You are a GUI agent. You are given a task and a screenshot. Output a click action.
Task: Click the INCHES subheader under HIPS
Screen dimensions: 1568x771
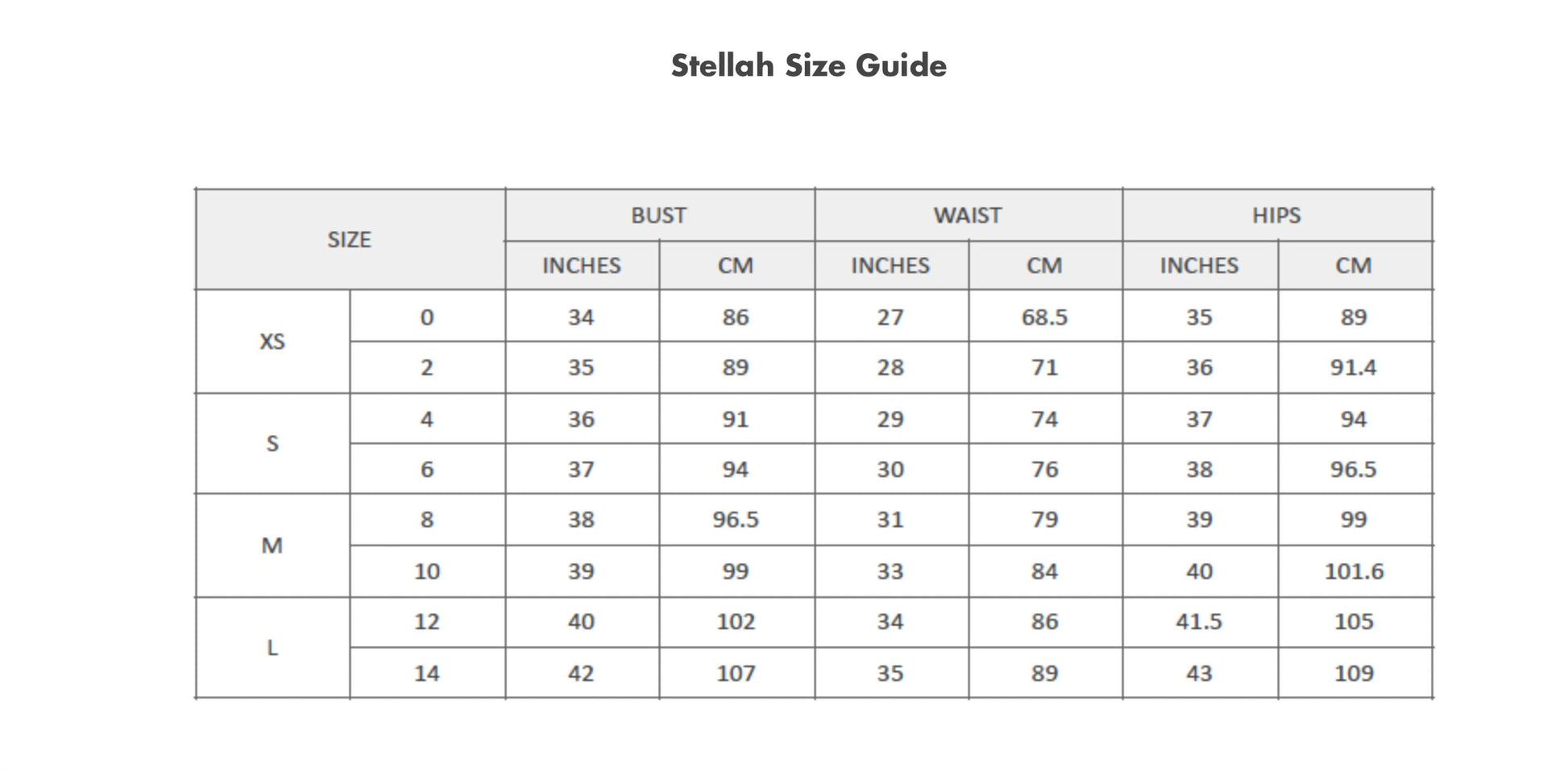point(1199,266)
